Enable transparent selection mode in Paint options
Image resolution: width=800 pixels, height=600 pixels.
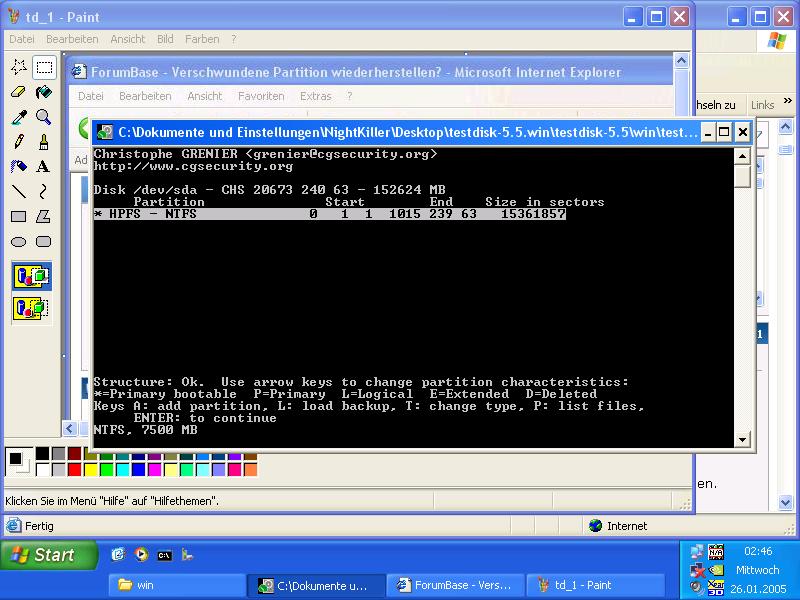click(32, 308)
